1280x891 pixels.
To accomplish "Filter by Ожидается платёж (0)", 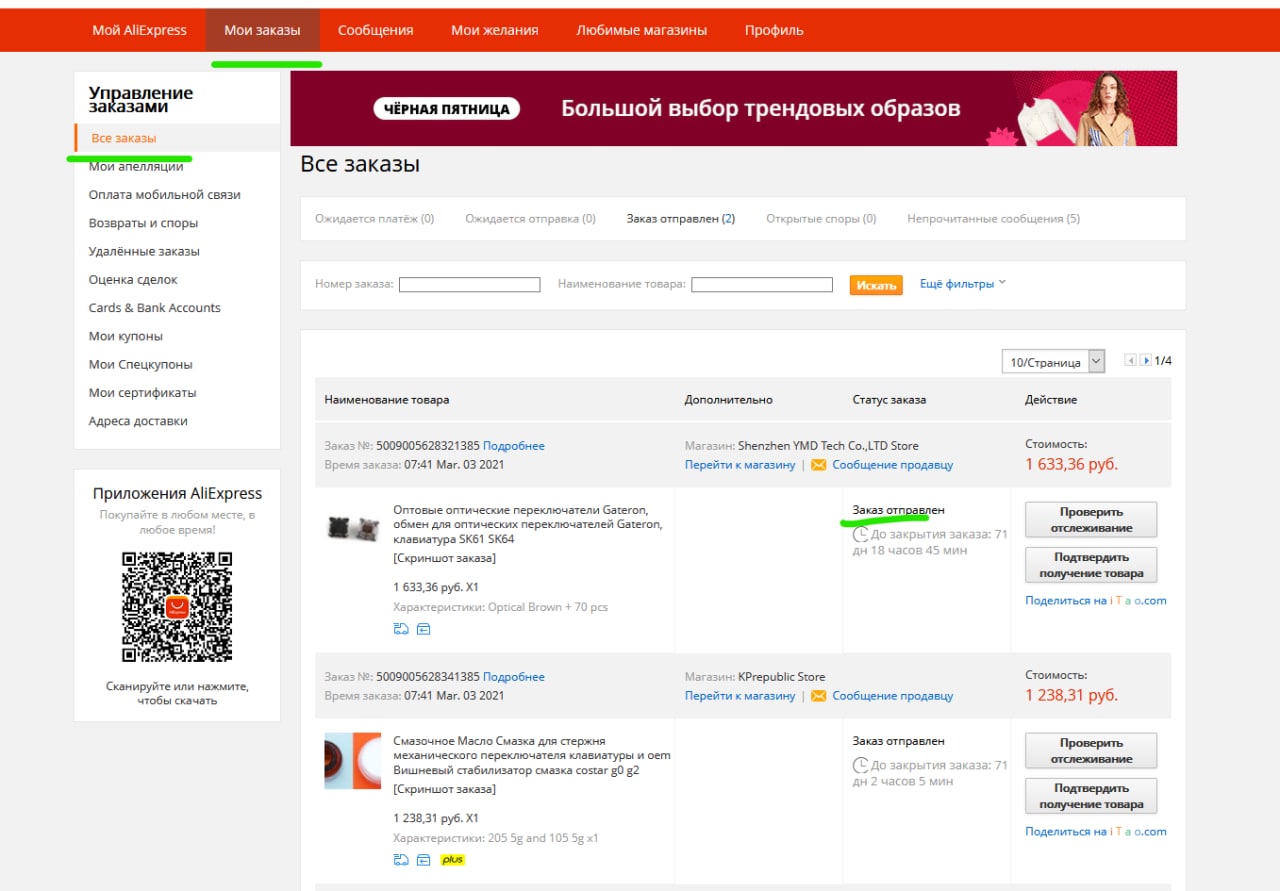I will point(375,219).
